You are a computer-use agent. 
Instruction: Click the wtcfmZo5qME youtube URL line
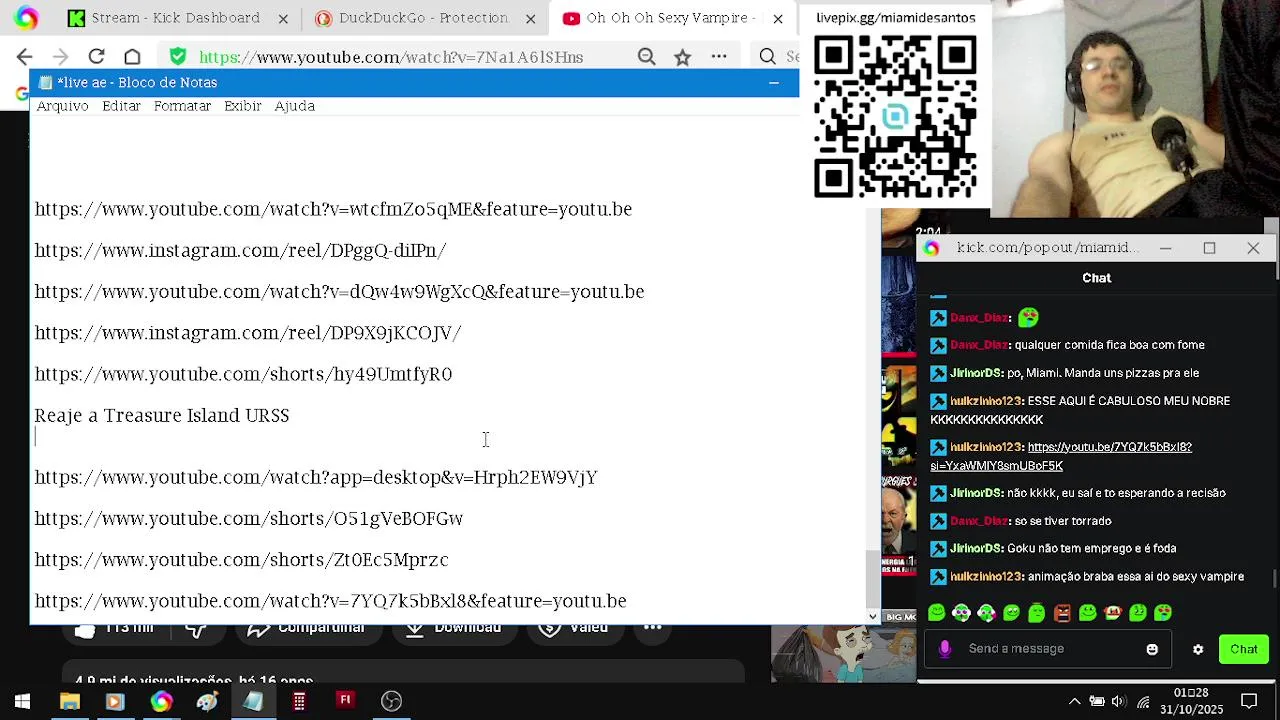333,209
